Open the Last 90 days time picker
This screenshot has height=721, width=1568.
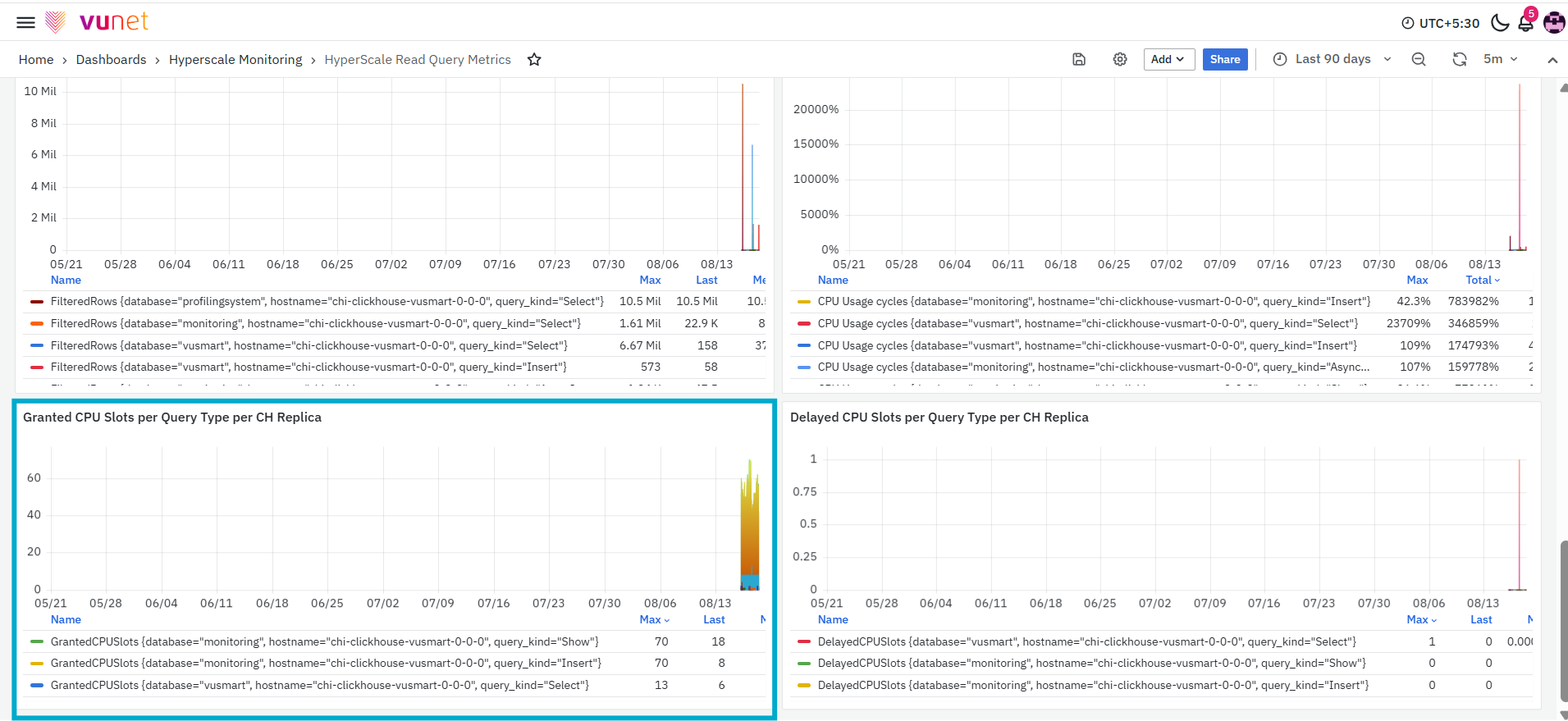point(1333,59)
